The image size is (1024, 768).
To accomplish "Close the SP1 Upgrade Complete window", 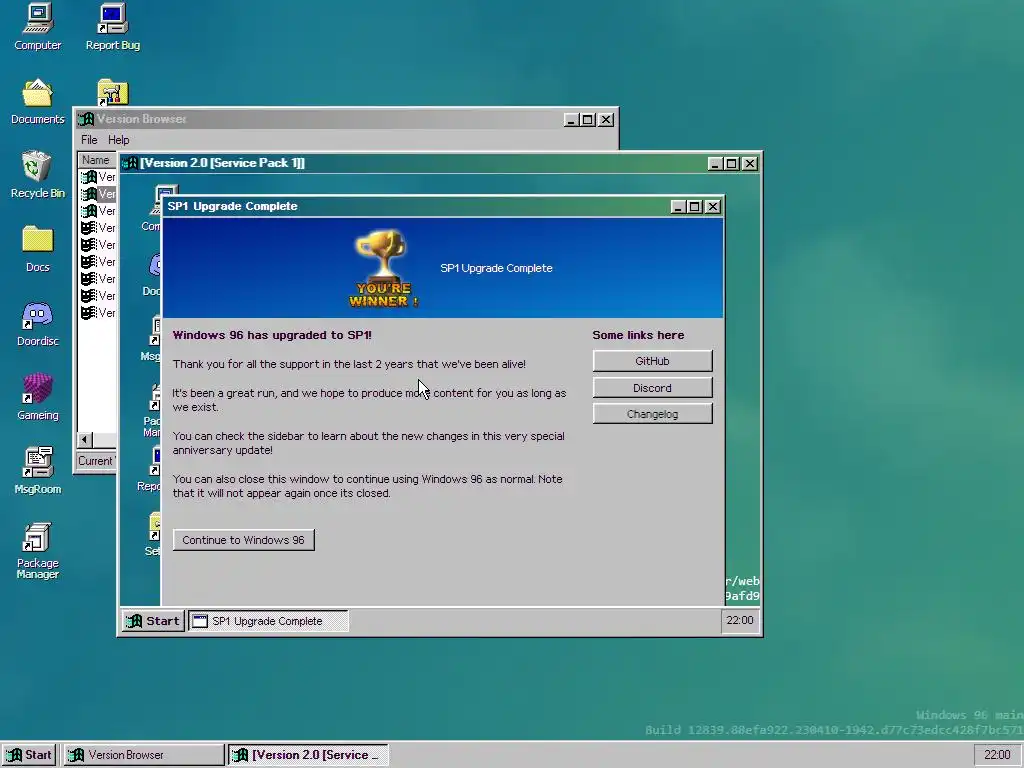I will click(x=713, y=207).
